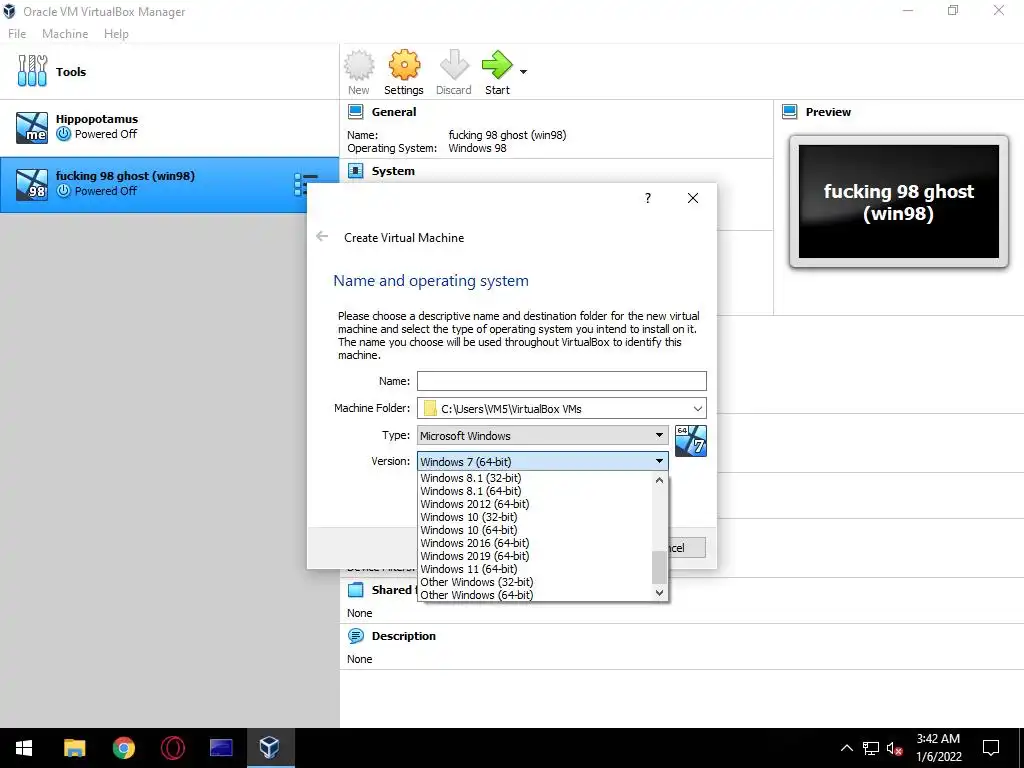Viewport: 1024px width, 768px height.
Task: Click the muted volume tray icon
Action: 894,748
